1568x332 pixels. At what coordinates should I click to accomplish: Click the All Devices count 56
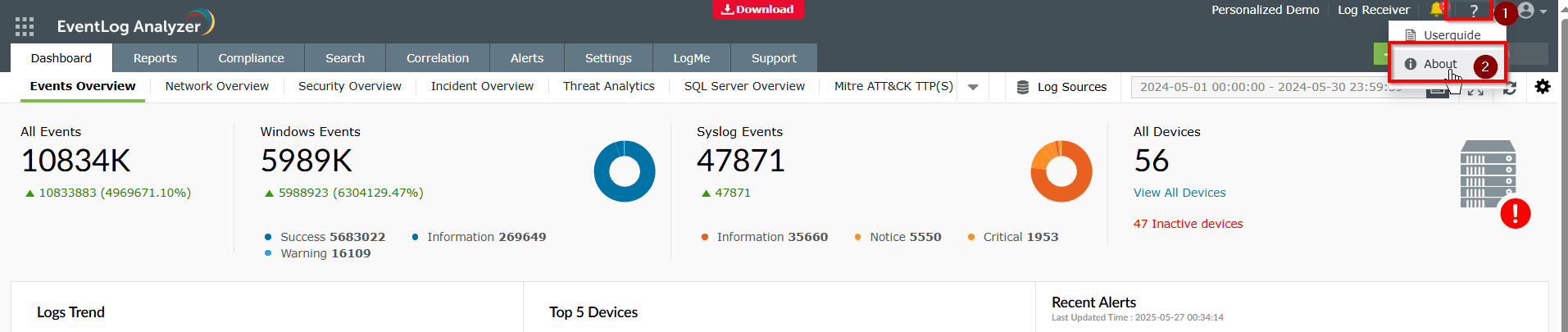click(1152, 161)
